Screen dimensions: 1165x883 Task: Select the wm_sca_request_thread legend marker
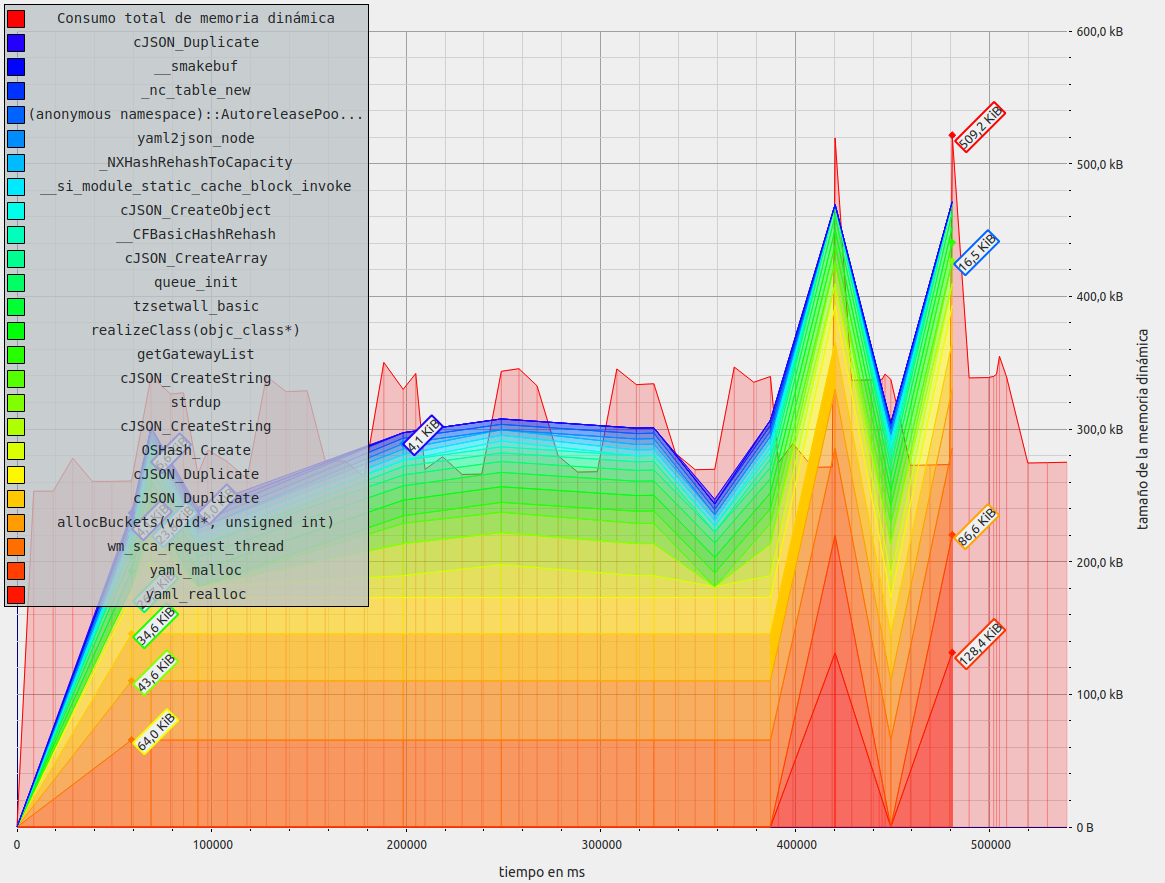(x=15, y=546)
